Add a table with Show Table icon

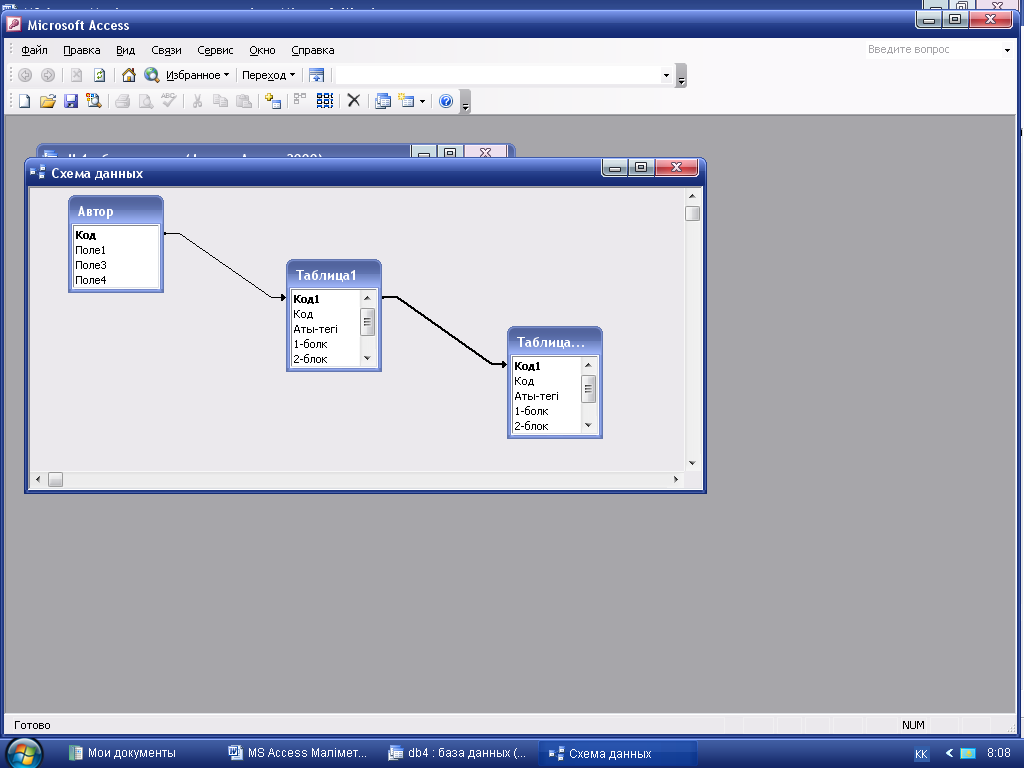(x=273, y=101)
